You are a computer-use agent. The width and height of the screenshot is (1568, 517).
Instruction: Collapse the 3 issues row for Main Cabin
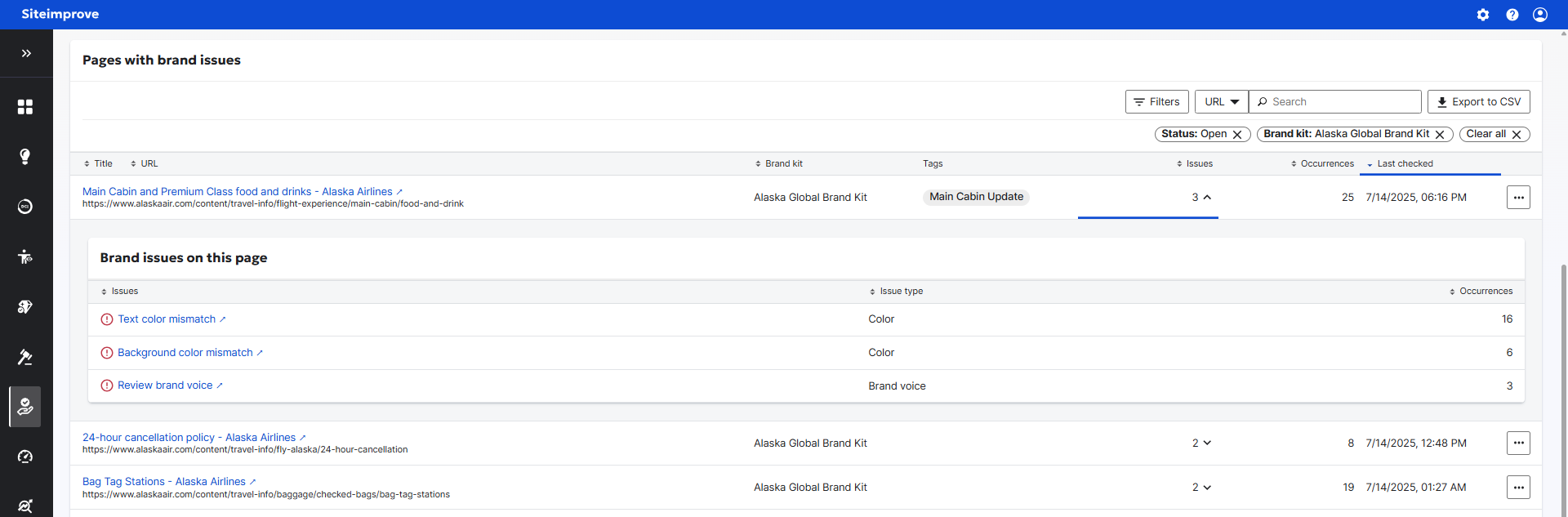pos(1201,198)
